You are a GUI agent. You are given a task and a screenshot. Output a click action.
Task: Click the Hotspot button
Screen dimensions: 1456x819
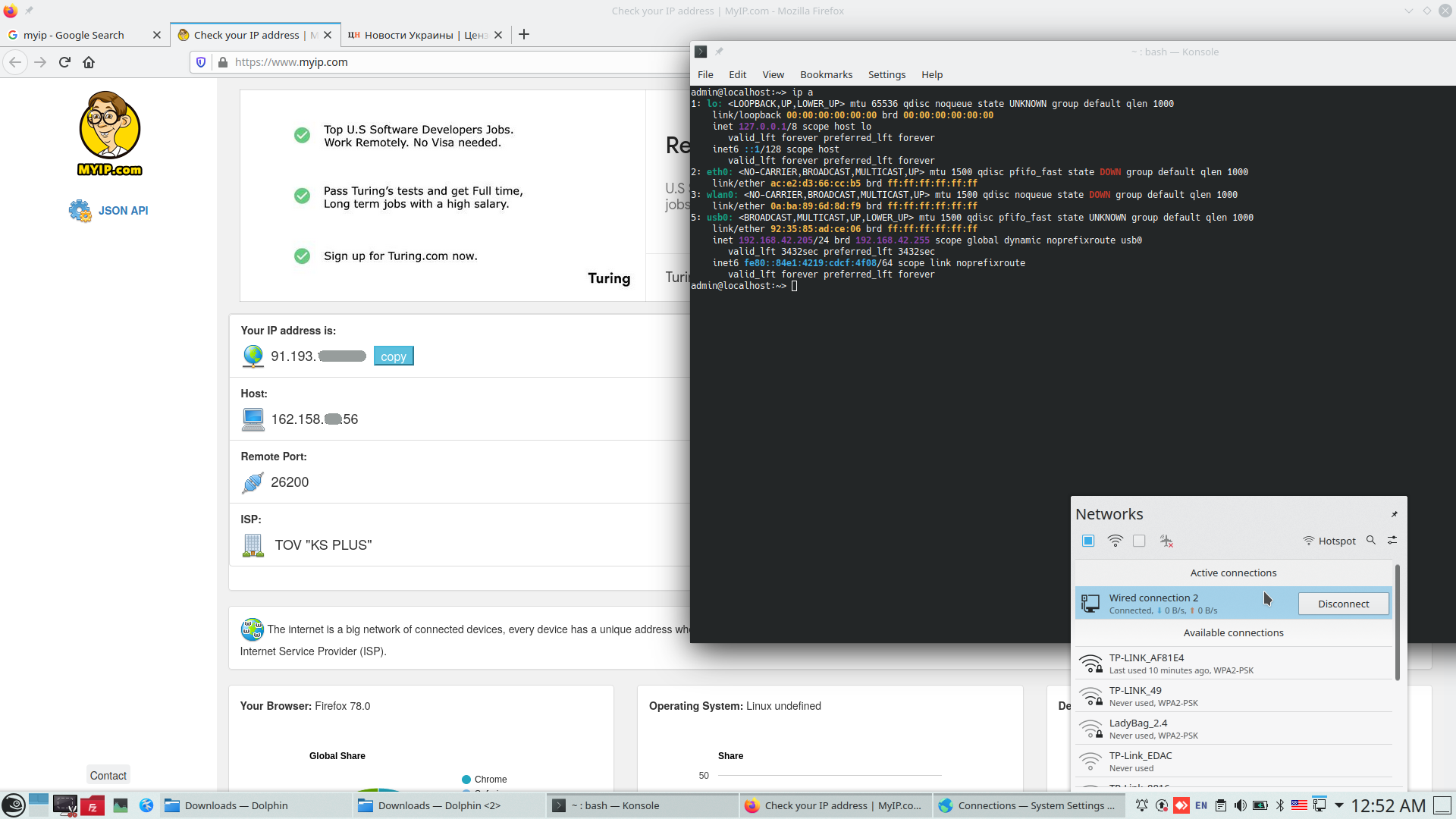pos(1329,541)
